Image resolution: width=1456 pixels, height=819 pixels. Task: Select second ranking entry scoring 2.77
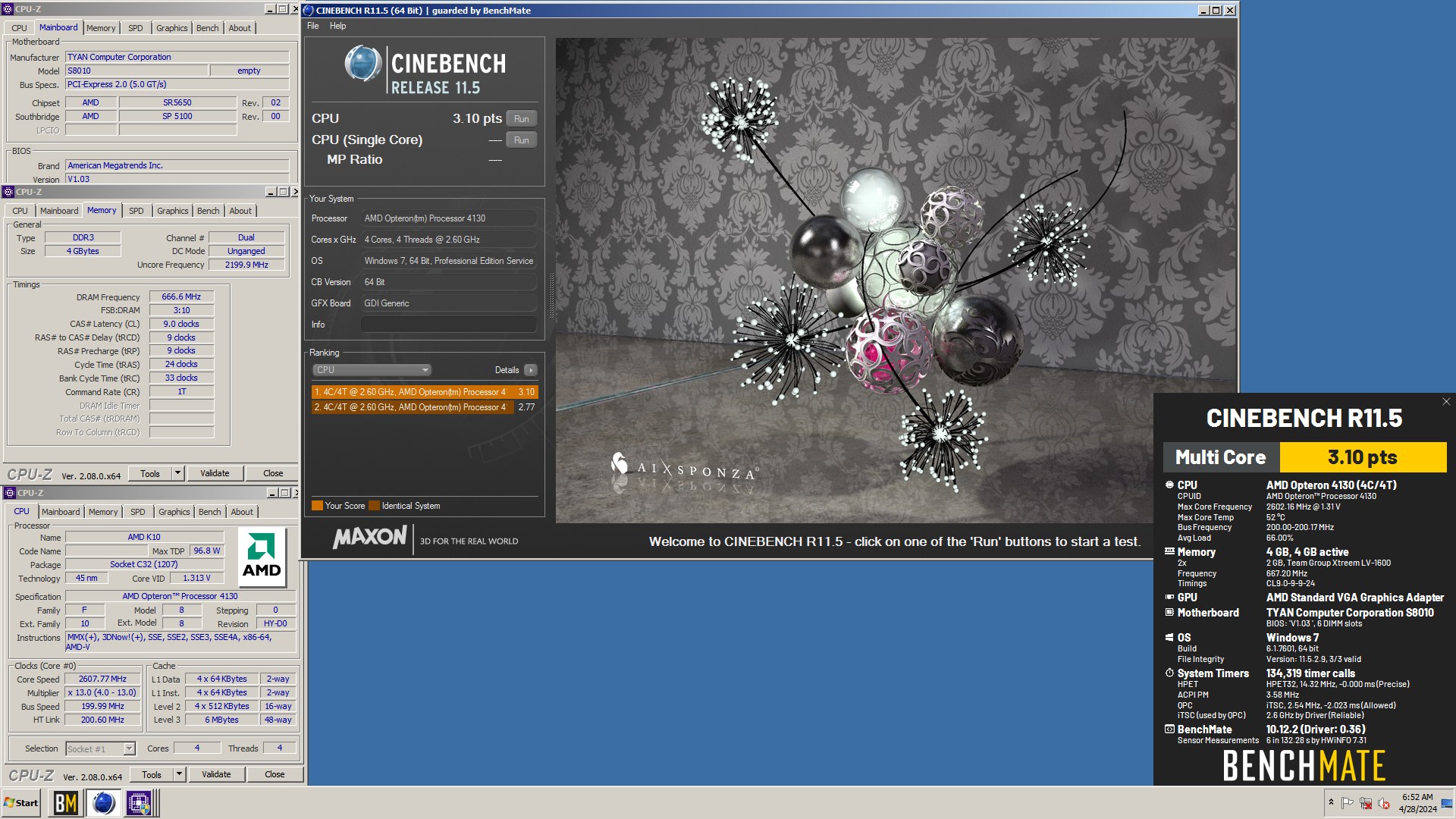(x=425, y=407)
